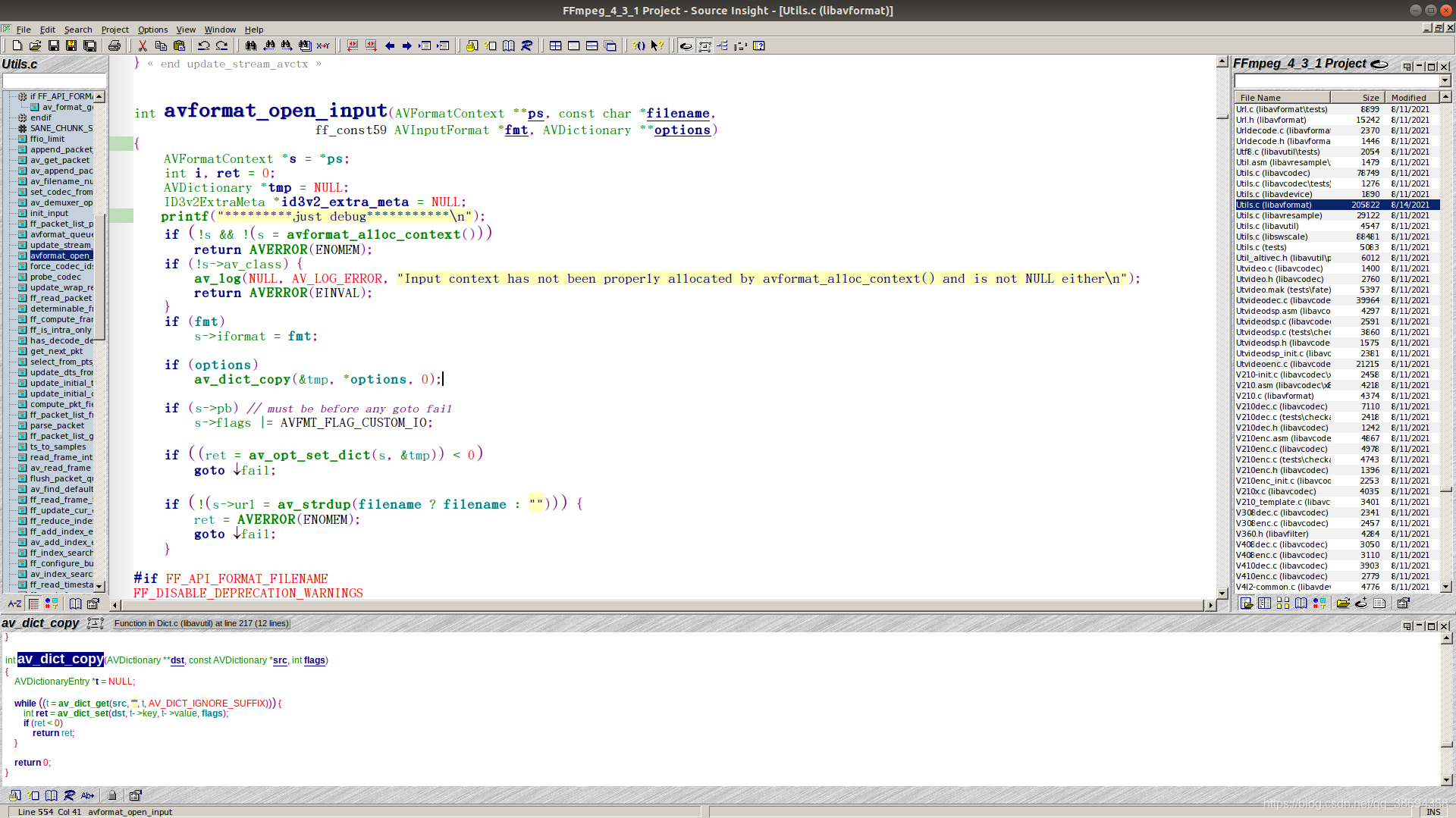Toggle the symbol tree window toolbar button
The height and width of the screenshot is (818, 1456).
coord(723,45)
